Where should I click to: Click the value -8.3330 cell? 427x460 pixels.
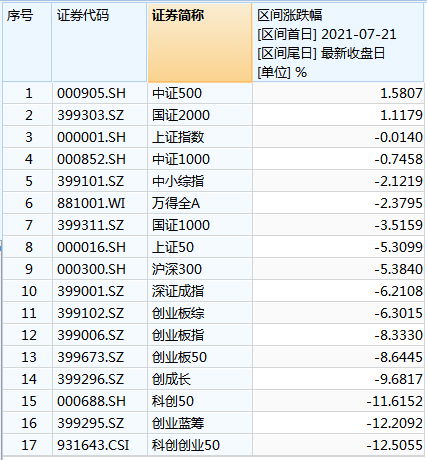coord(338,335)
